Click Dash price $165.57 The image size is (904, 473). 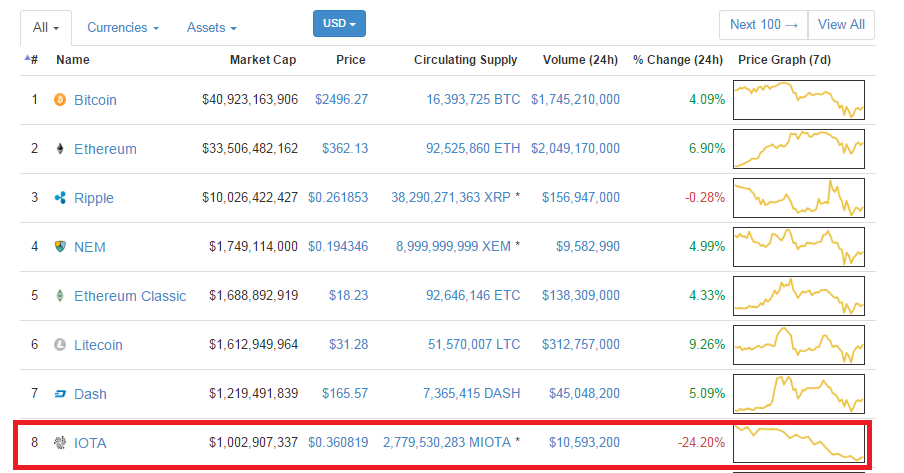click(x=345, y=393)
